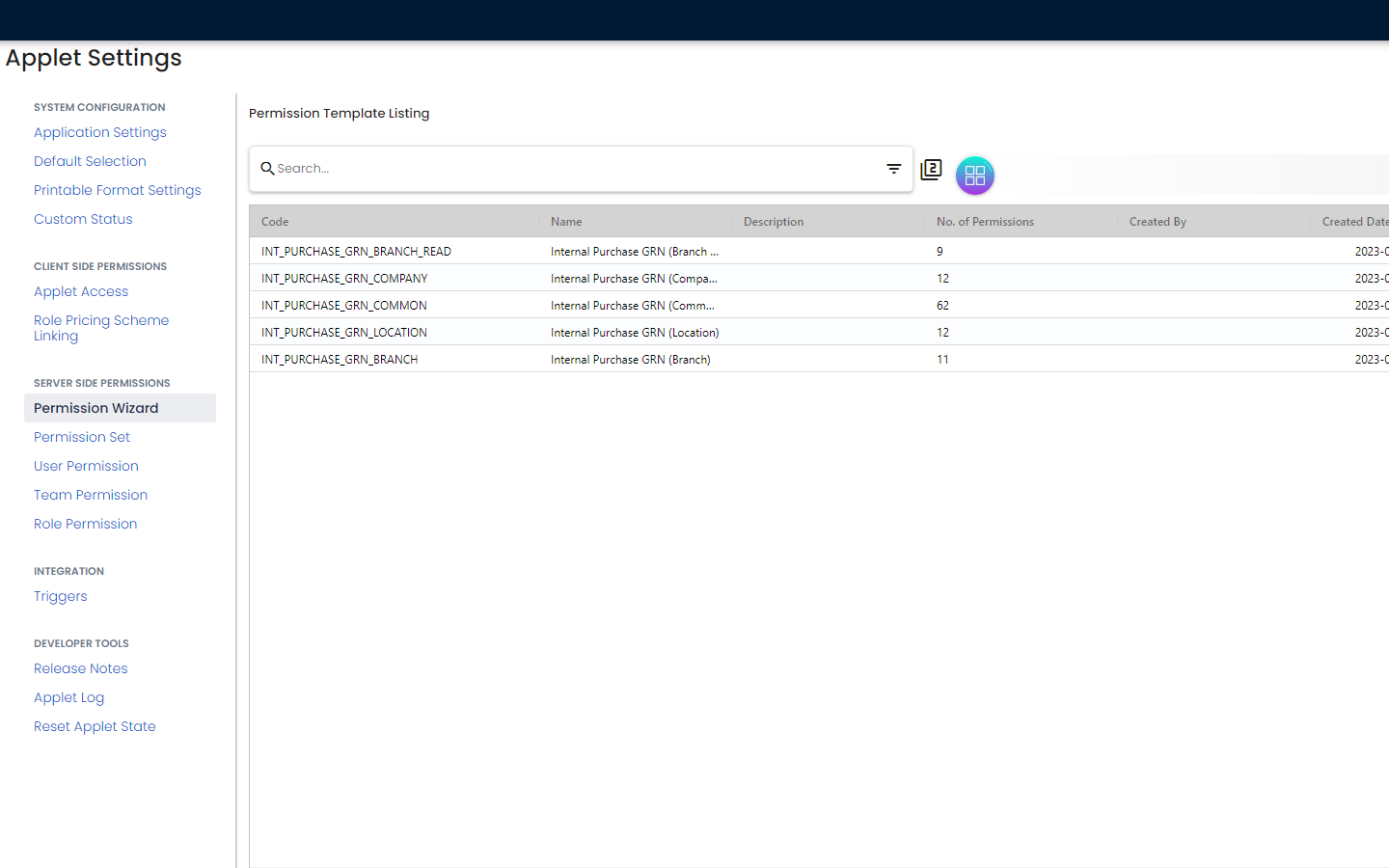Open Printable Format Settings
The width and height of the screenshot is (1389, 868).
[x=118, y=190]
